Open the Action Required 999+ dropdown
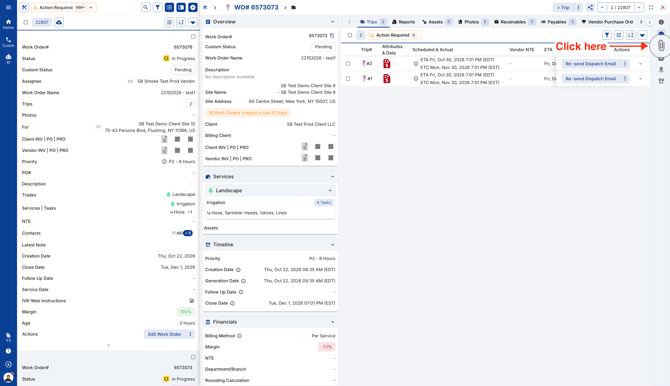 tap(64, 7)
